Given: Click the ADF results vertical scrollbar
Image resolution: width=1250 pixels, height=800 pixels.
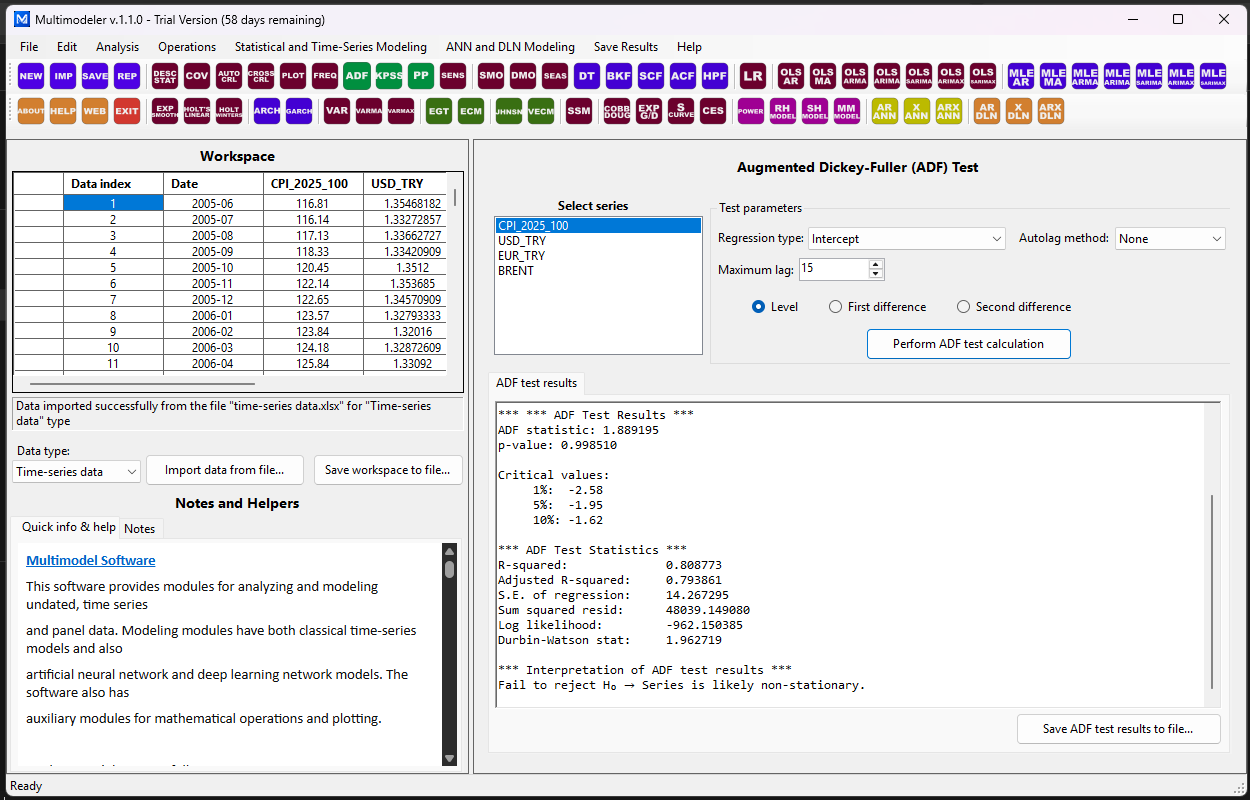Looking at the screenshot, I should coord(1212,590).
